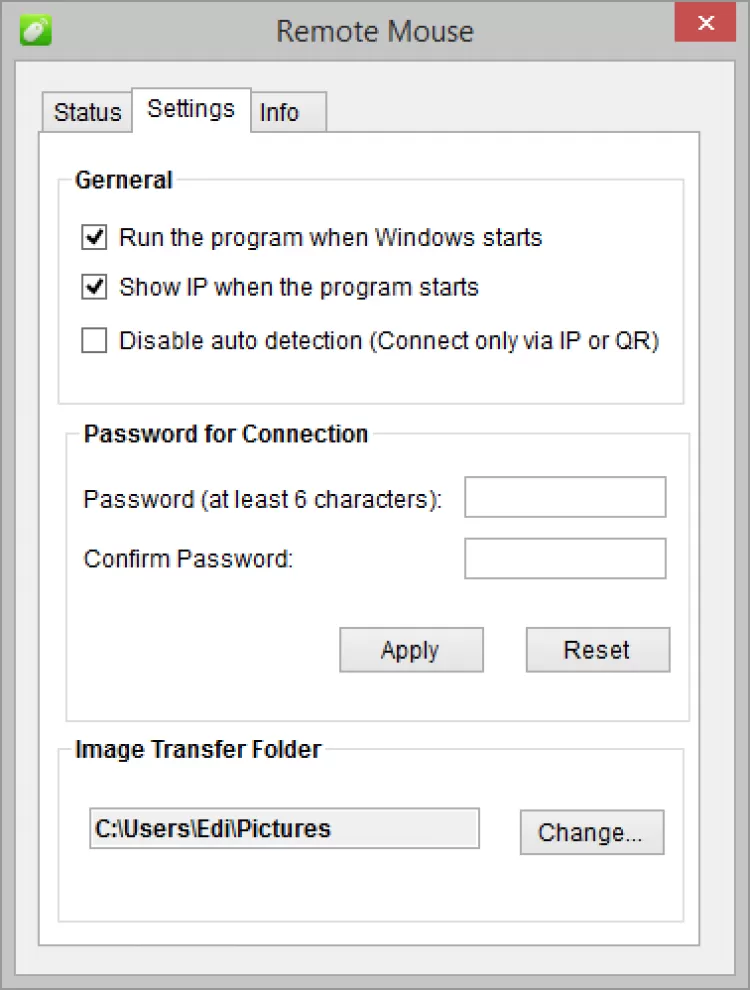Switch to the Status tab
This screenshot has width=750, height=990.
(x=87, y=112)
